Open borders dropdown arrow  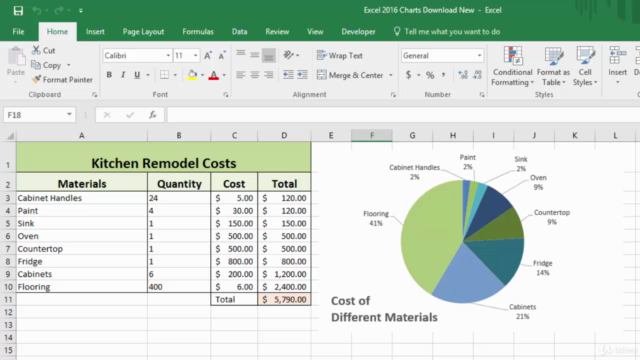(175, 75)
